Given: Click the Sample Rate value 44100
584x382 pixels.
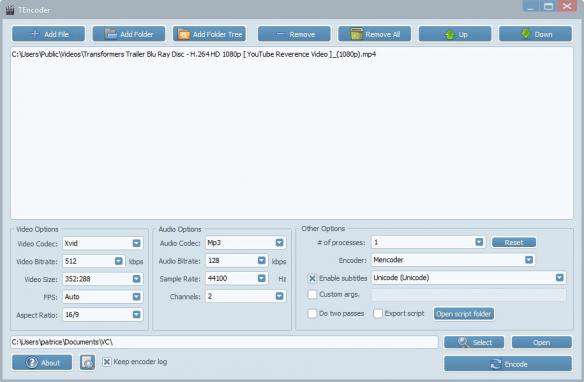Looking at the screenshot, I should coord(218,278).
